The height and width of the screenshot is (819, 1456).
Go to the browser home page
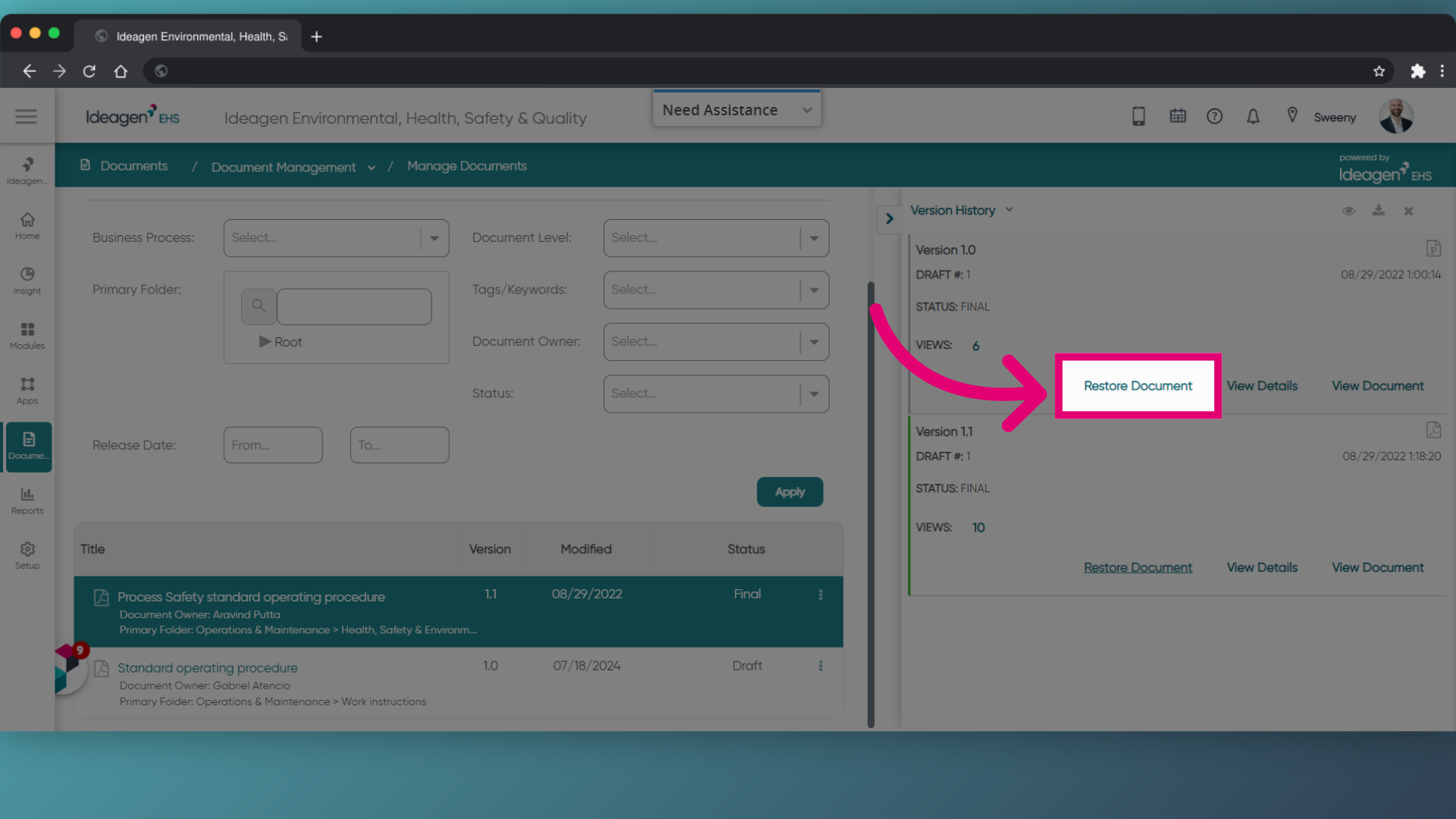[x=121, y=71]
